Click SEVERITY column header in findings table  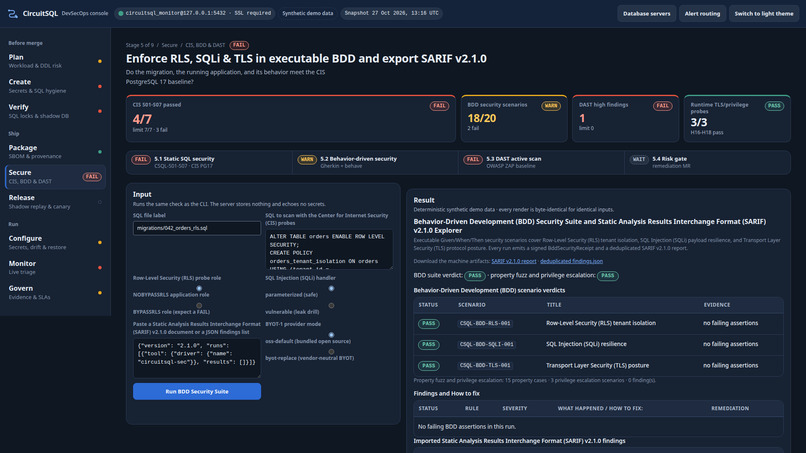515,408
